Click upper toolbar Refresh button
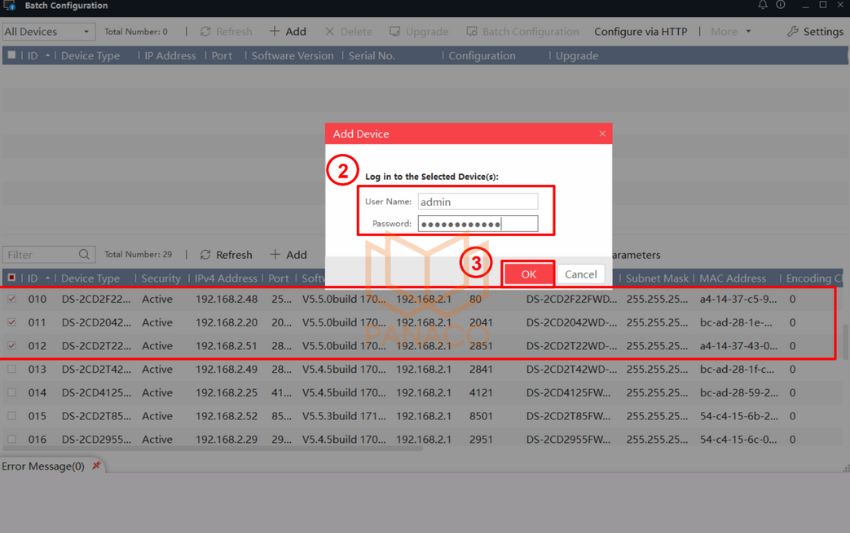Viewport: 850px width, 533px height. [226, 31]
